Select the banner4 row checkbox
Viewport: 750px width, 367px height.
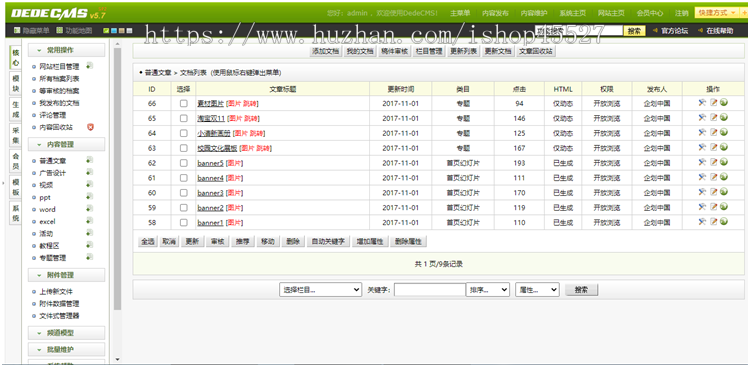tap(184, 178)
